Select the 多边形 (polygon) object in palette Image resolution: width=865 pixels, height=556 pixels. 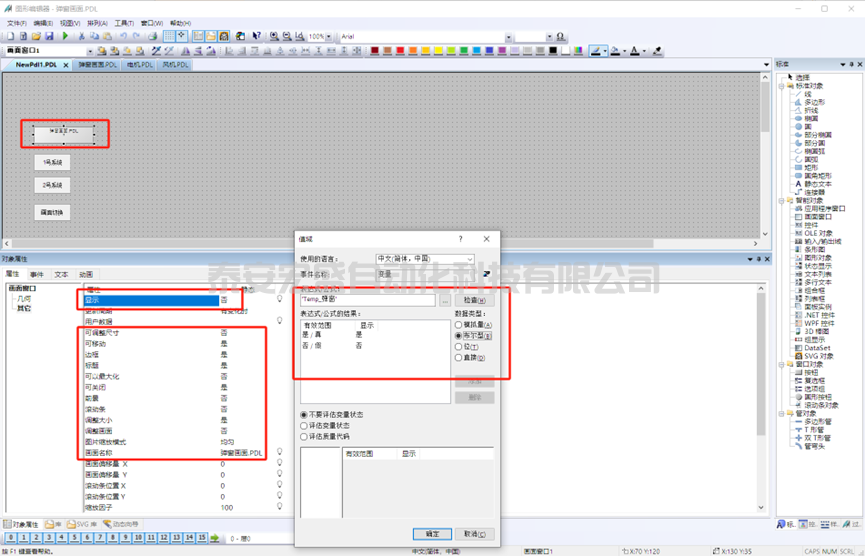pos(816,102)
